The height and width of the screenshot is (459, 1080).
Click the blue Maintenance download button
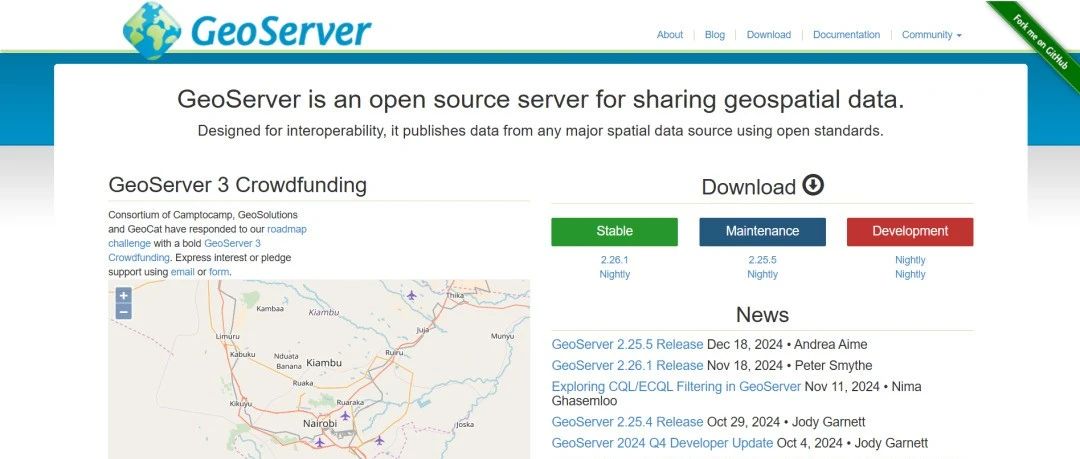coord(762,232)
